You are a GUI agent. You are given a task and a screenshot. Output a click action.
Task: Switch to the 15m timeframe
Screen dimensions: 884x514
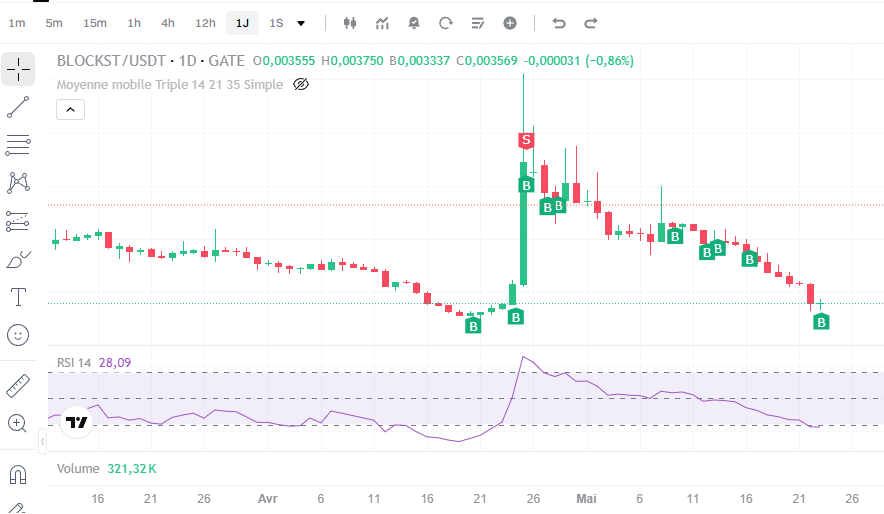[95, 23]
